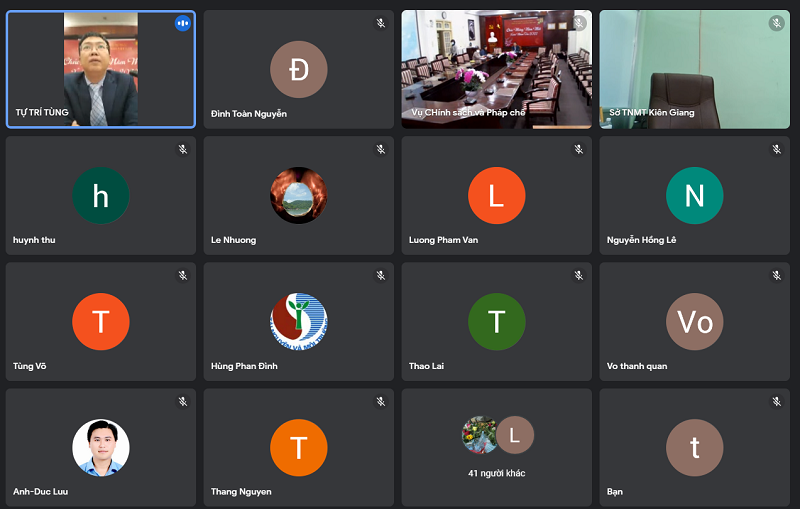Click the Luong Pham Van name label
Viewport: 800px width, 509px height.
tap(443, 240)
